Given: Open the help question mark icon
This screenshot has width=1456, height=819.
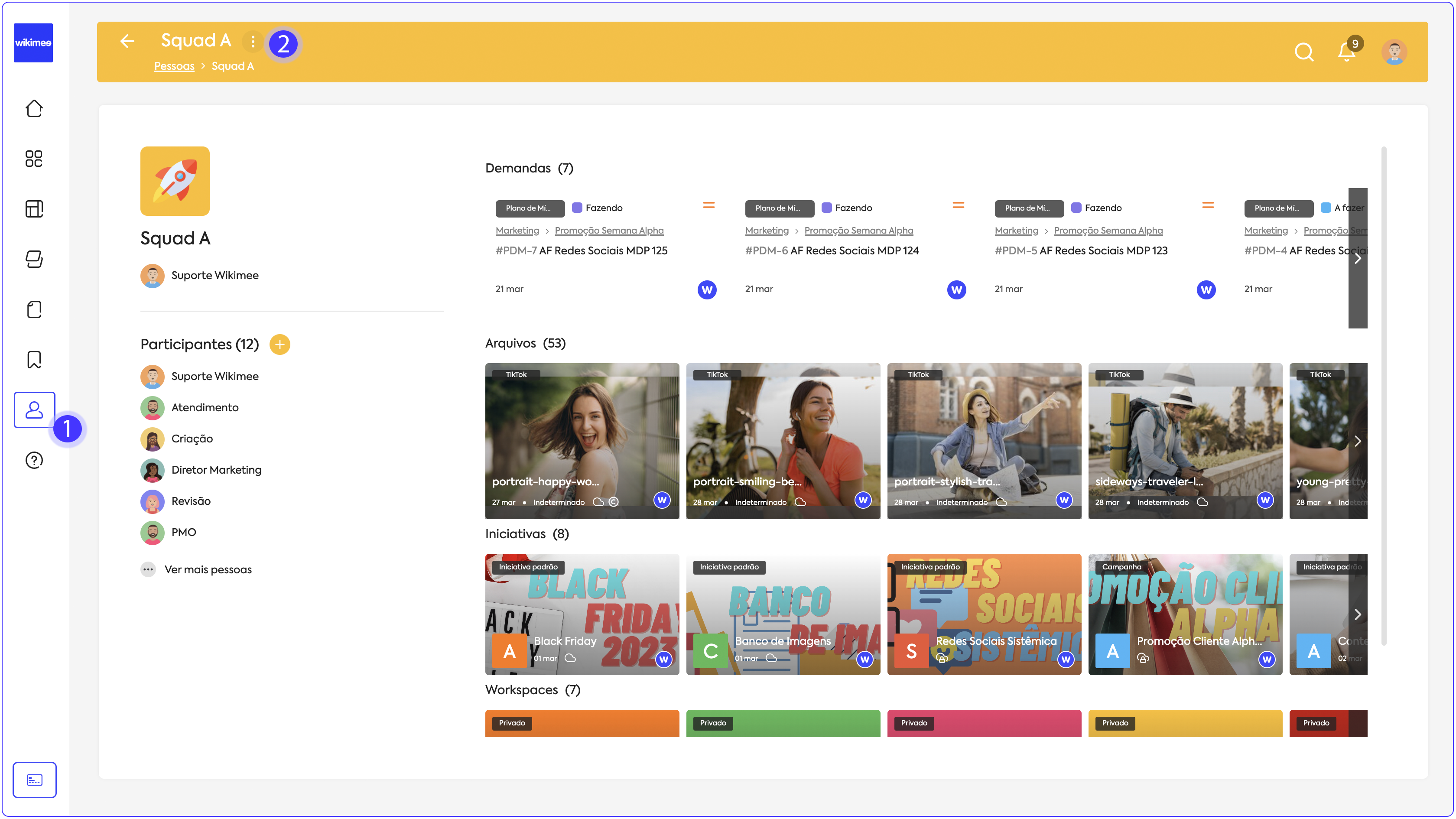Looking at the screenshot, I should point(34,460).
